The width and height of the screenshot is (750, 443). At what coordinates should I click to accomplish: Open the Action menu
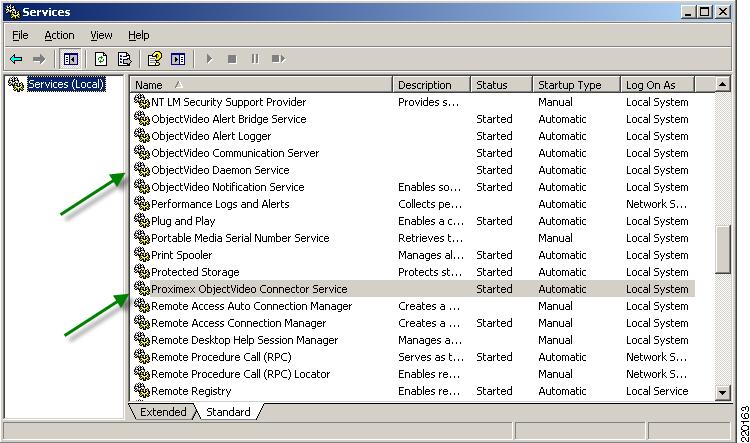pyautogui.click(x=59, y=35)
